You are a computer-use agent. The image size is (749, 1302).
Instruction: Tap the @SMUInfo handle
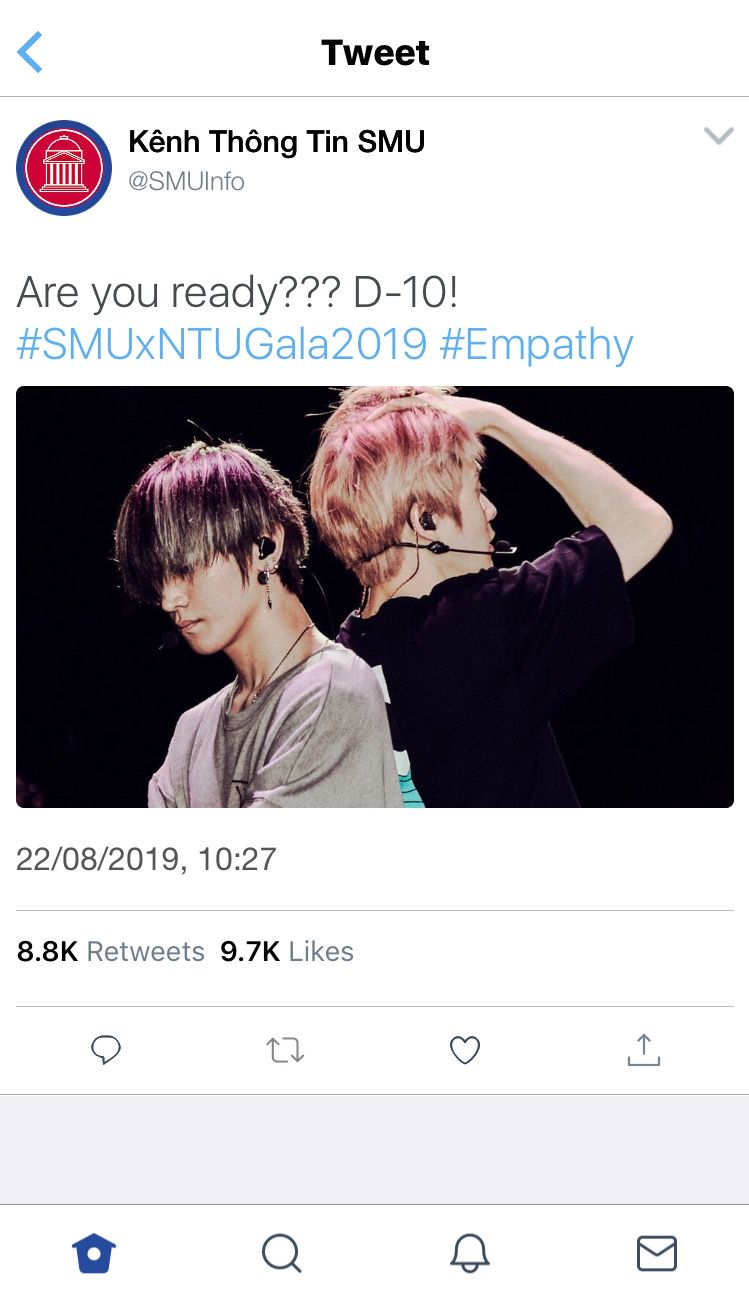pos(186,181)
